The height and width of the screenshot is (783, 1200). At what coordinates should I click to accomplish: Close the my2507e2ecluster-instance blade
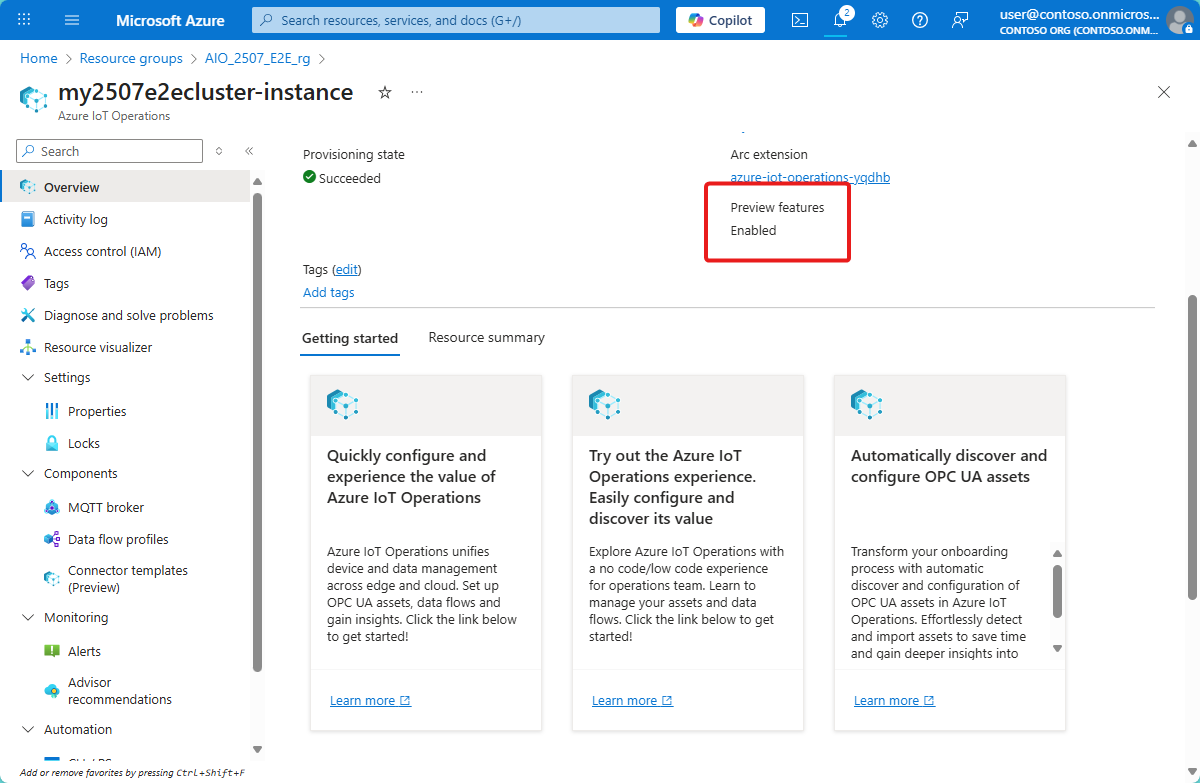coord(1164,92)
